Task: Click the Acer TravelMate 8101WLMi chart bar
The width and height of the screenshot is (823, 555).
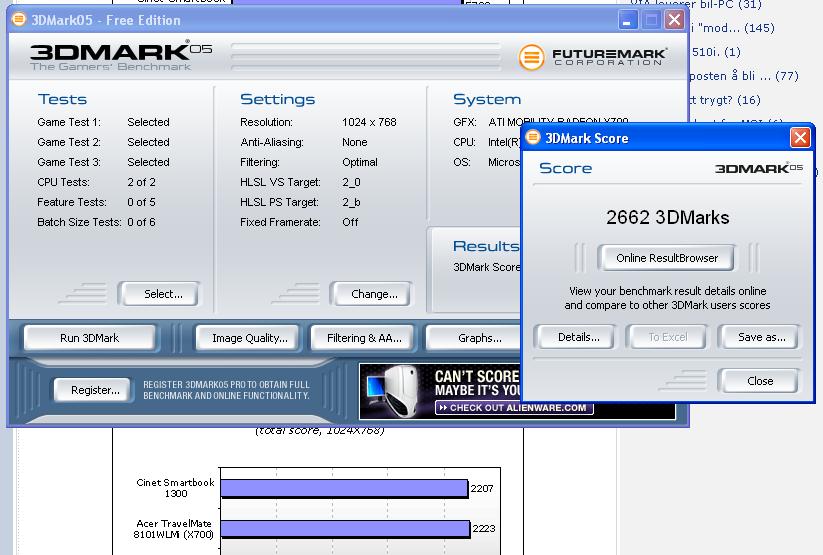Action: (345, 529)
